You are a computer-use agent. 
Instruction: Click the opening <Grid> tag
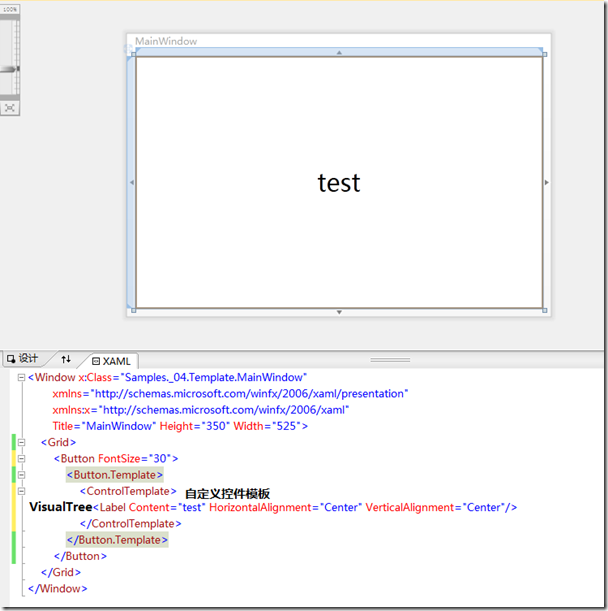coord(58,443)
